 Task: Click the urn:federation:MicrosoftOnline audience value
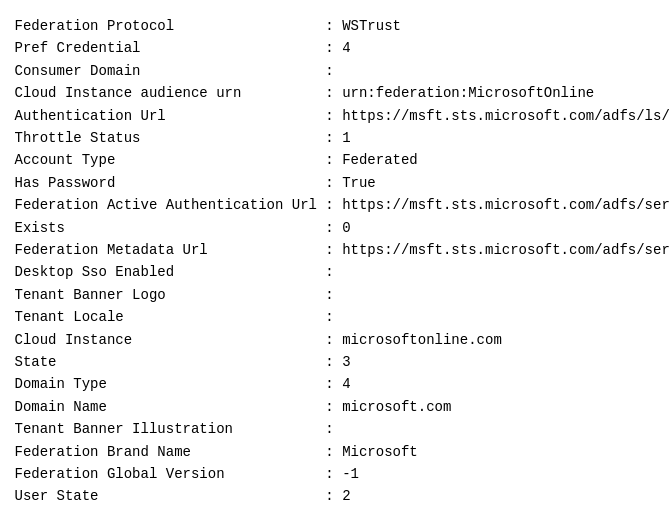tap(468, 93)
